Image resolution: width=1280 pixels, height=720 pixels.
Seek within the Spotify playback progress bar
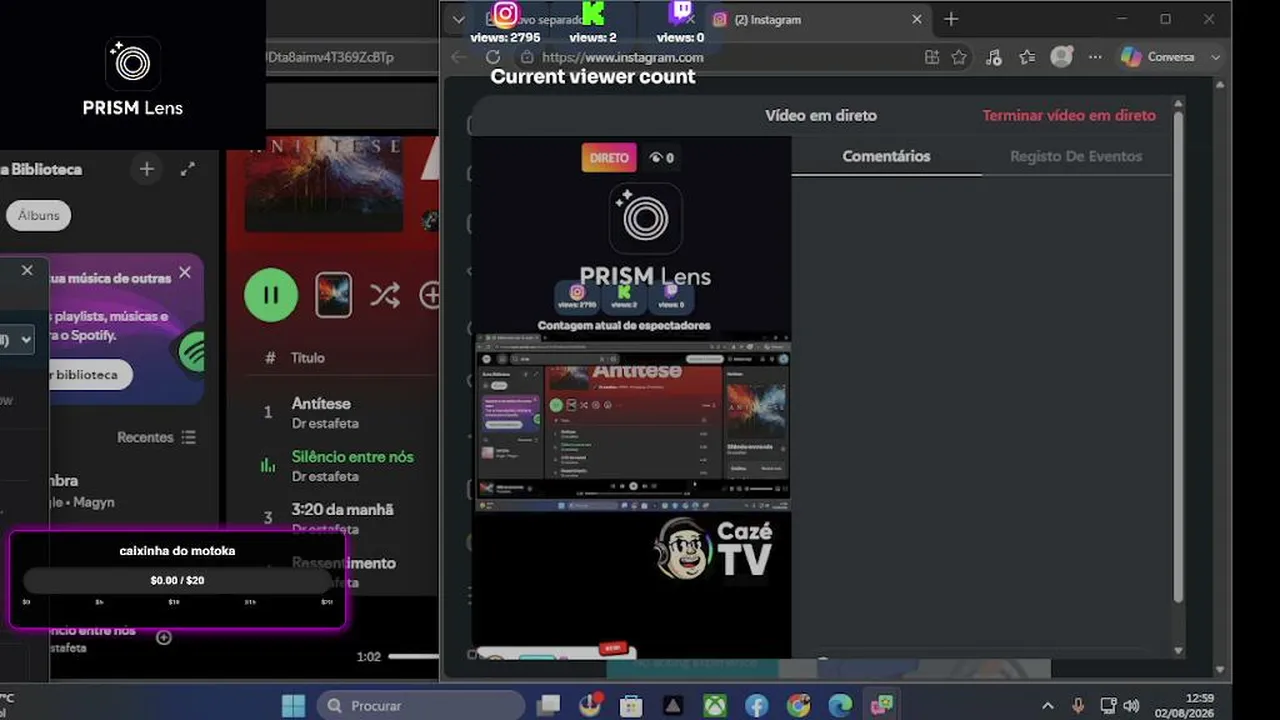tap(414, 656)
